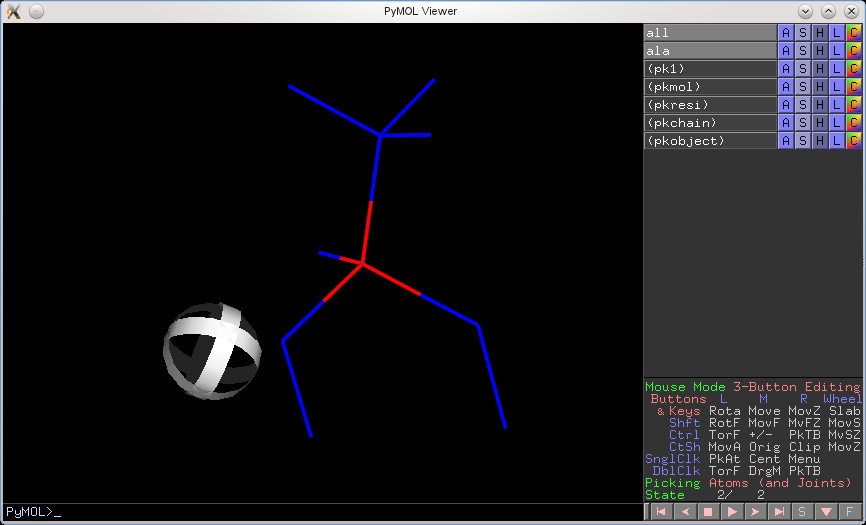Step back one frame
This screenshot has width=866, height=525.
[685, 512]
